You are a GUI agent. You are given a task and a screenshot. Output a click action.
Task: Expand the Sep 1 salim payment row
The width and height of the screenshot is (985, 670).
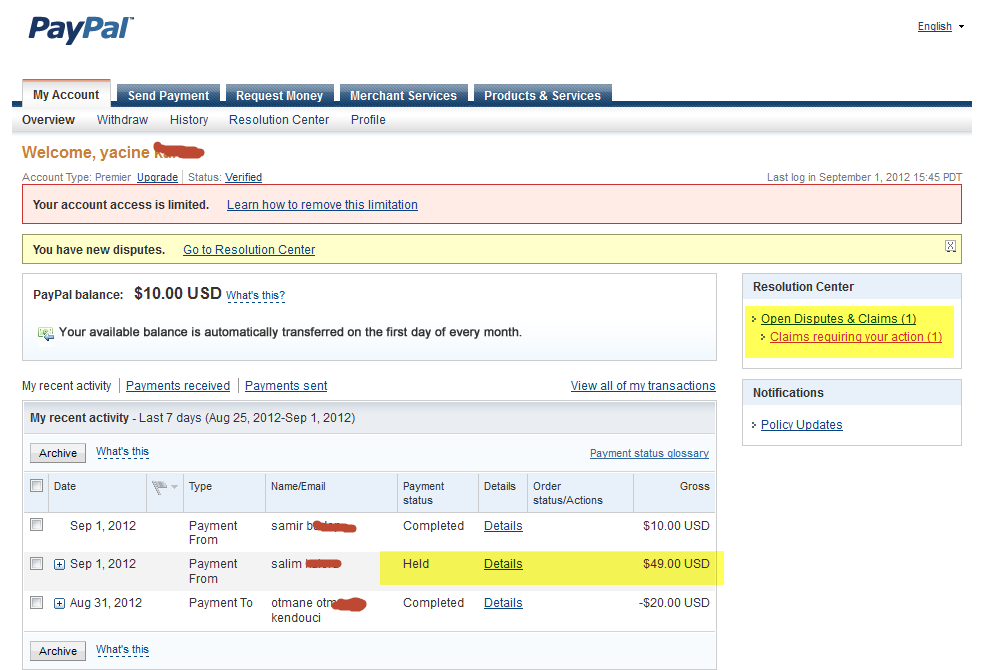(x=59, y=565)
